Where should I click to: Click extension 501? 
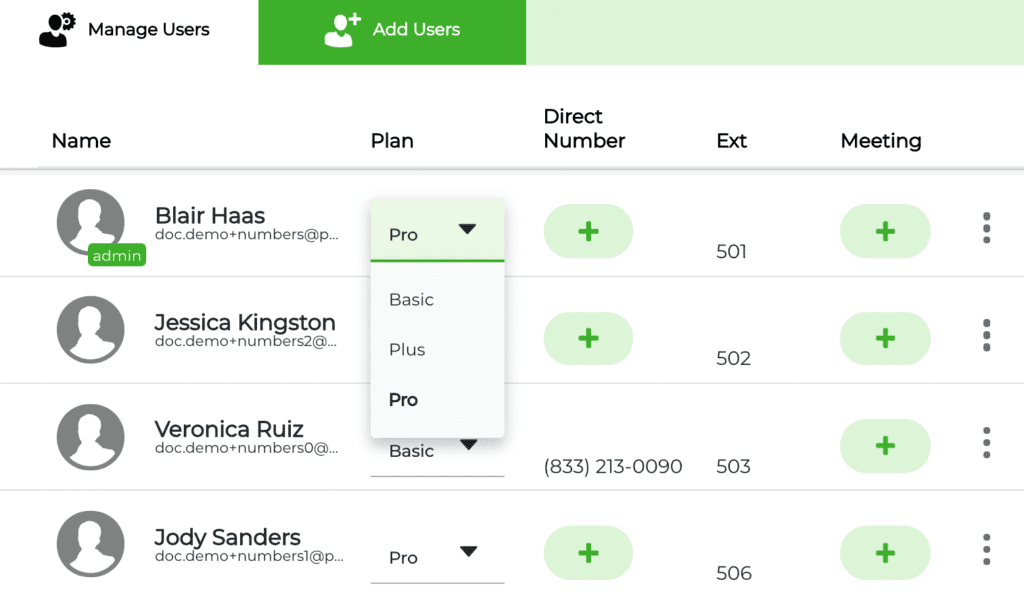pyautogui.click(x=731, y=252)
